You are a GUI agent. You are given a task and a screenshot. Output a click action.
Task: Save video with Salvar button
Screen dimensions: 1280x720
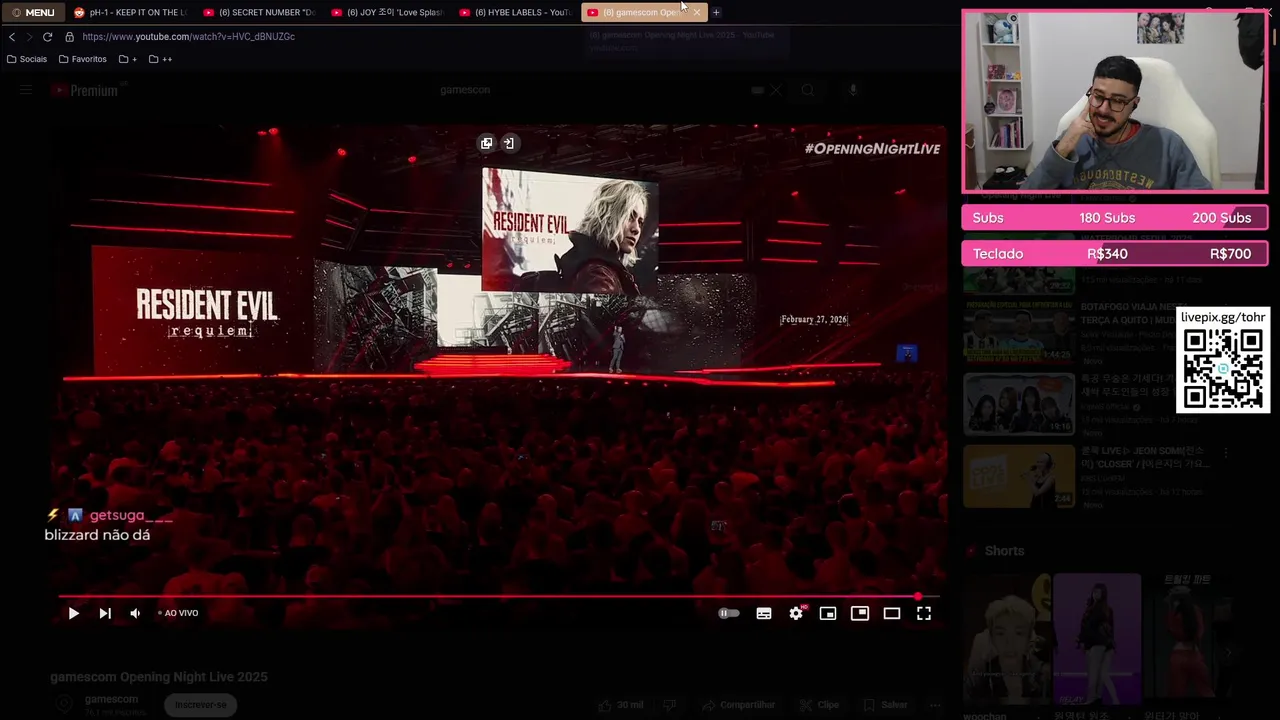tap(885, 705)
